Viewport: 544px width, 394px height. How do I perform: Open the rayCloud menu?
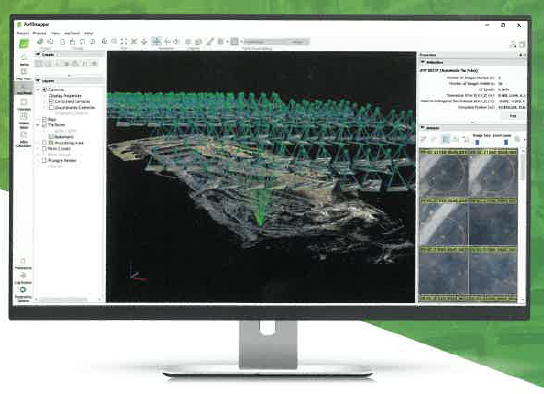click(x=72, y=33)
